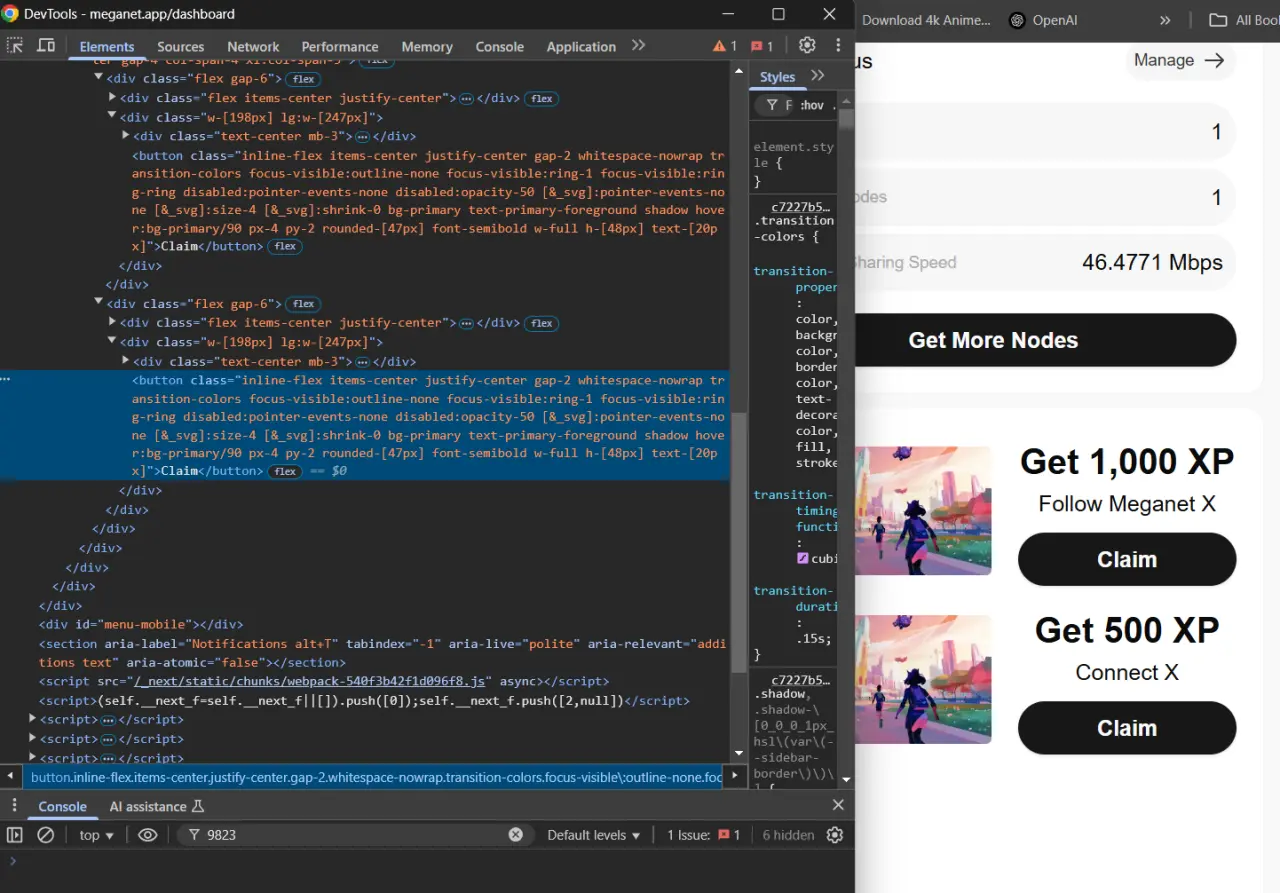Screen dimensions: 1280x893
Task: Create a live expression with eye icon
Action: coord(148,835)
